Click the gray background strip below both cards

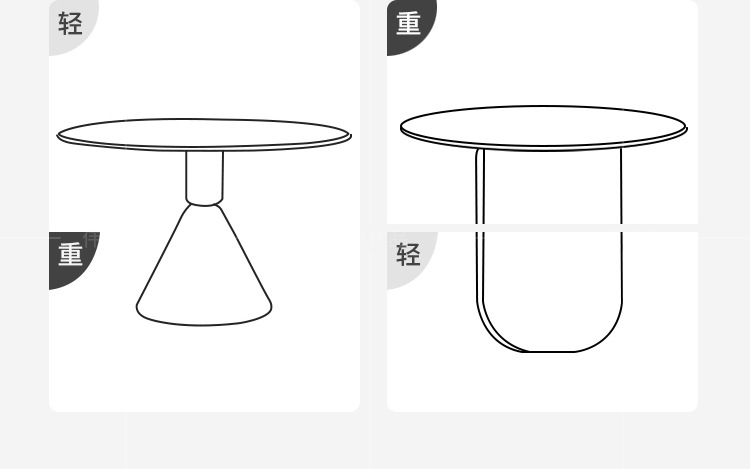pyautogui.click(x=375, y=440)
